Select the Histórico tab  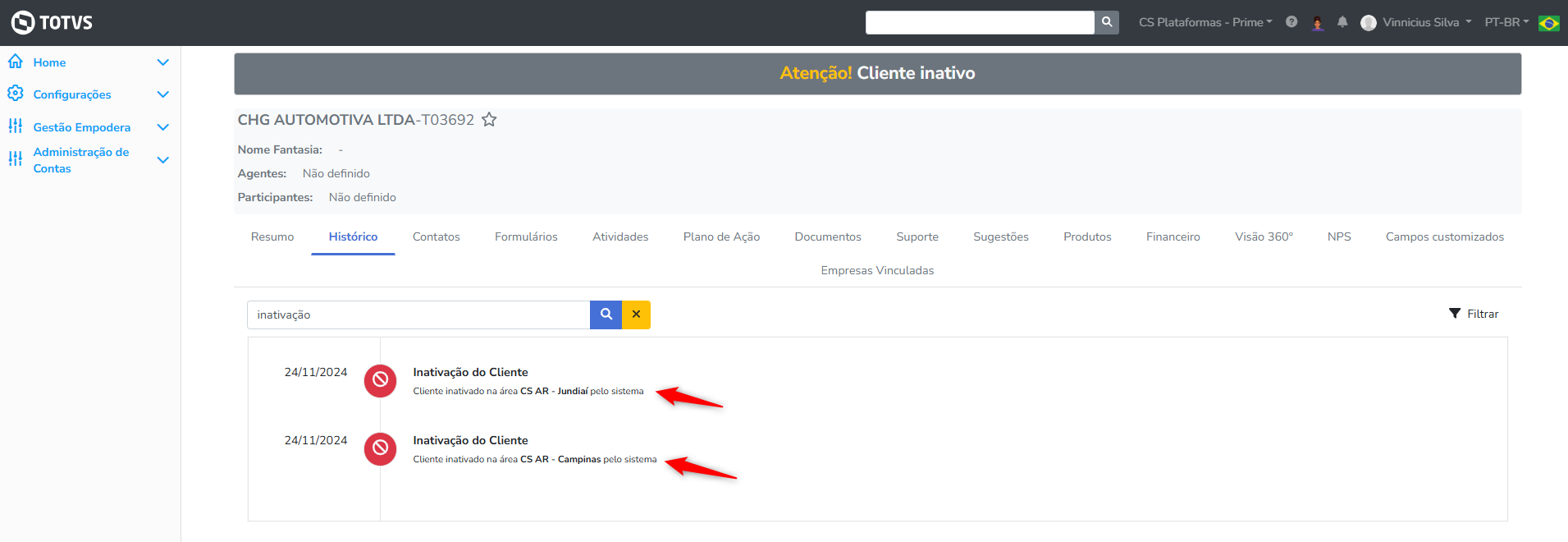tap(353, 237)
